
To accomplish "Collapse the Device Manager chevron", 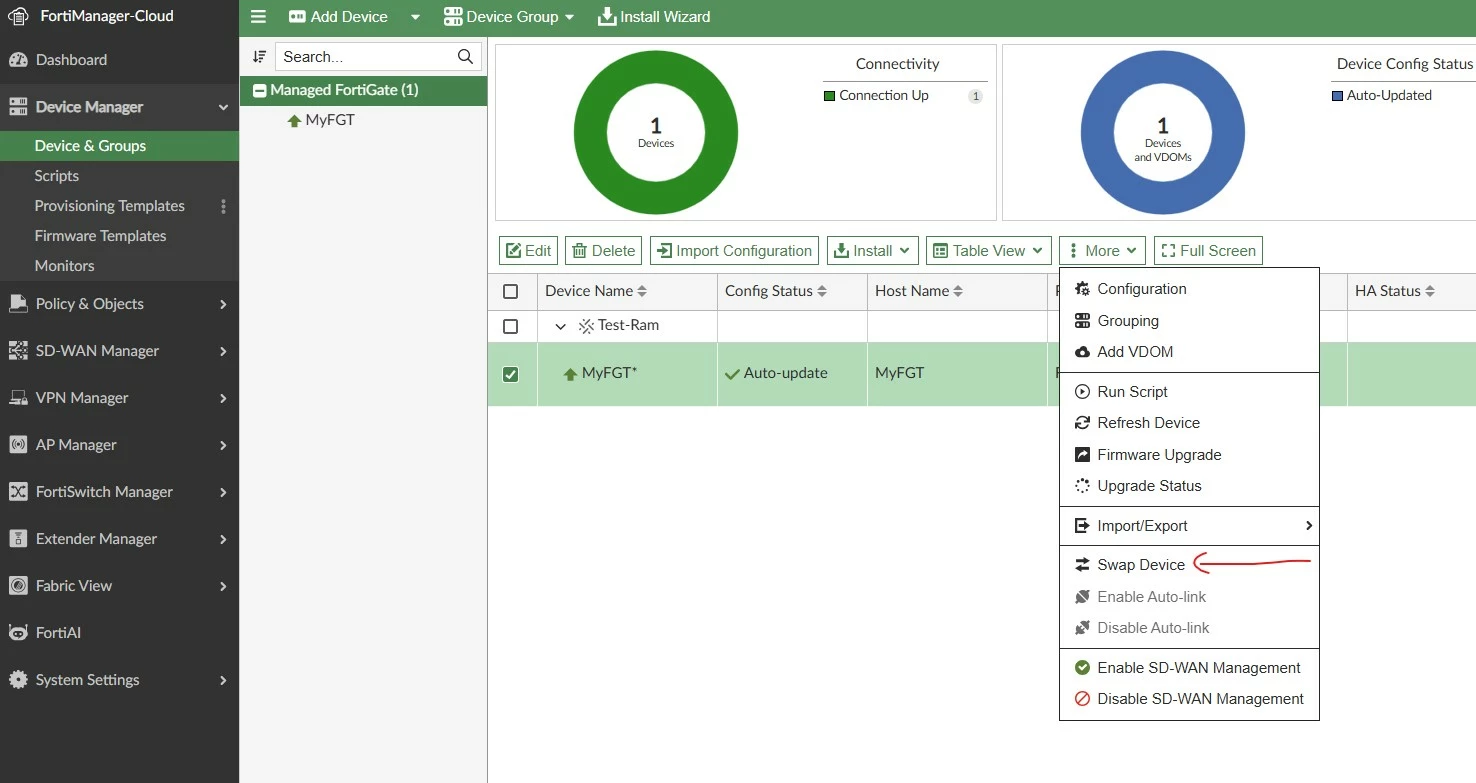I will pos(223,107).
